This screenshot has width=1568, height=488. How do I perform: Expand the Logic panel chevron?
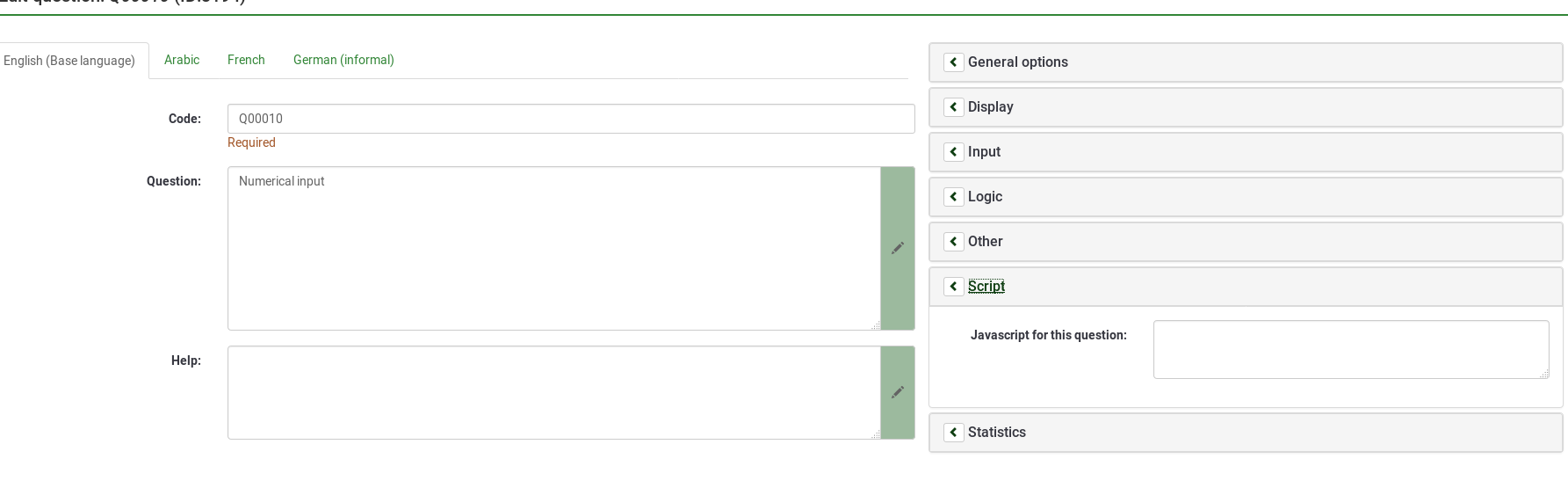(953, 197)
